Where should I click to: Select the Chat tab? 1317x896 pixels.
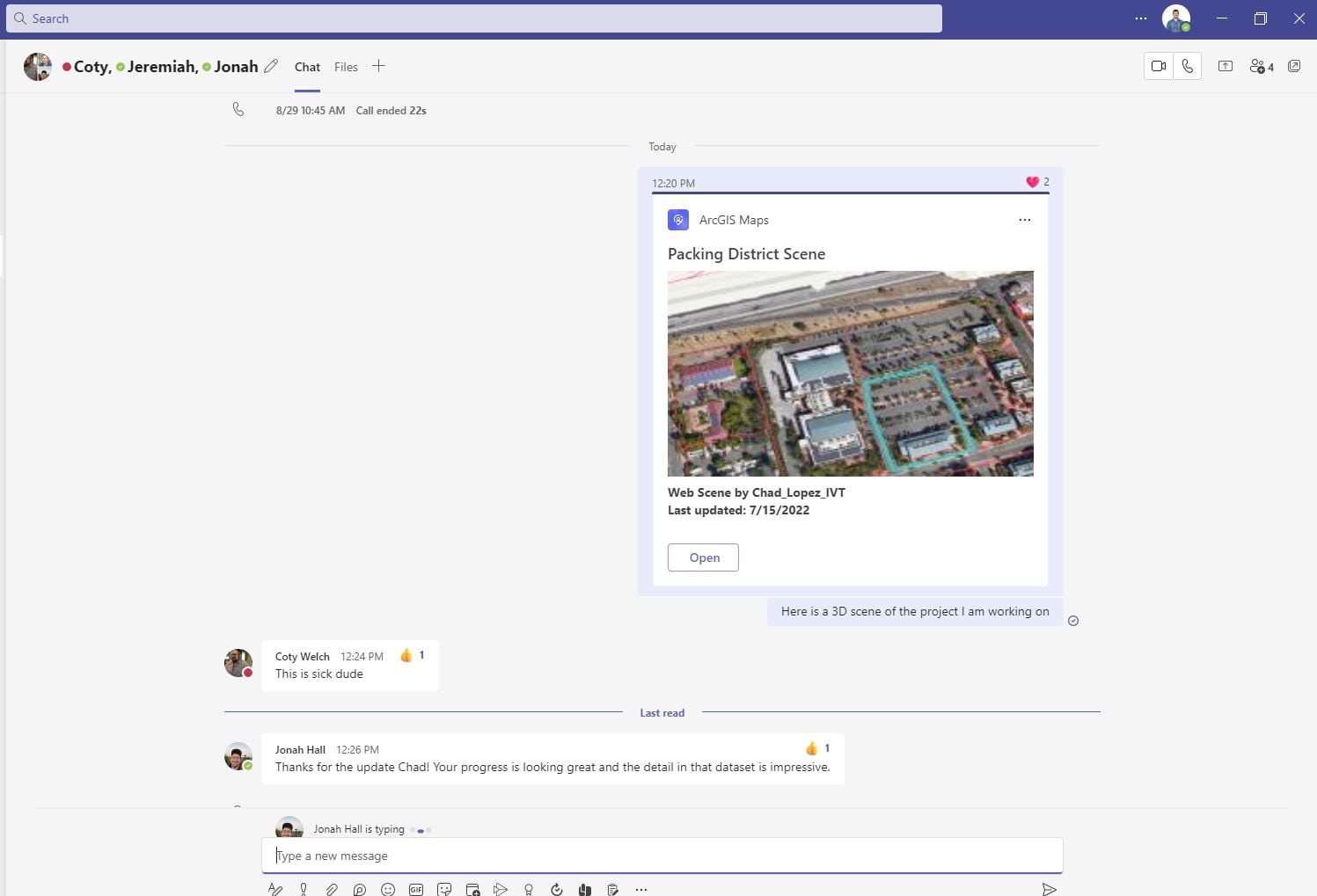(307, 66)
